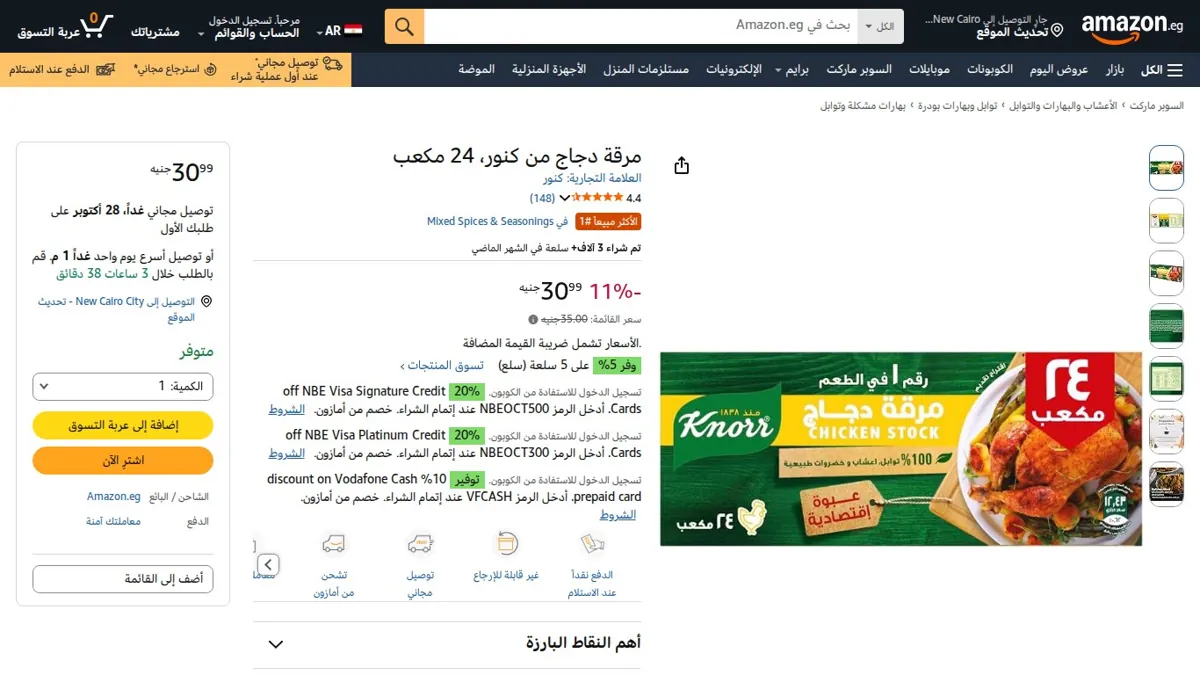
Task: Click 'Amazon.eg' seller link in buy box
Action: coord(113,496)
